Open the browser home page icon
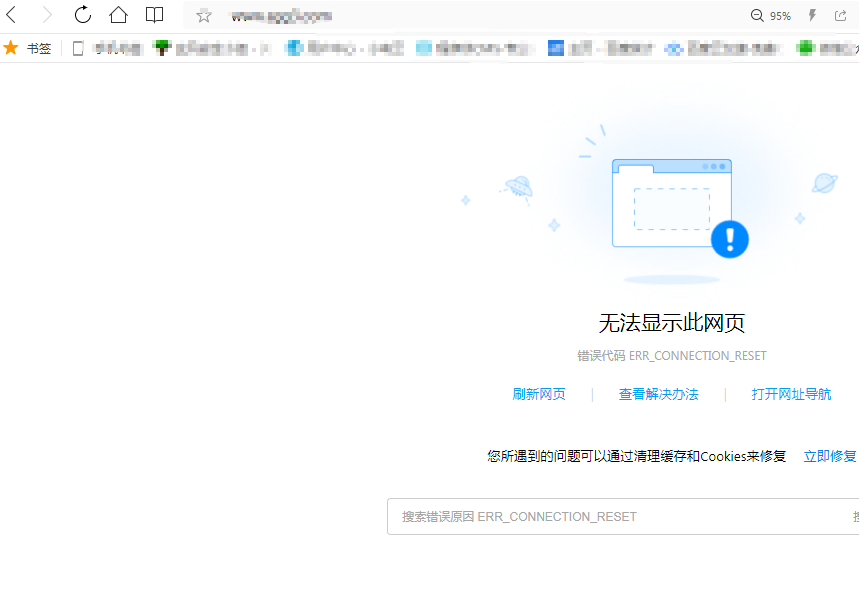Screen dimensions: 859x603 118,15
